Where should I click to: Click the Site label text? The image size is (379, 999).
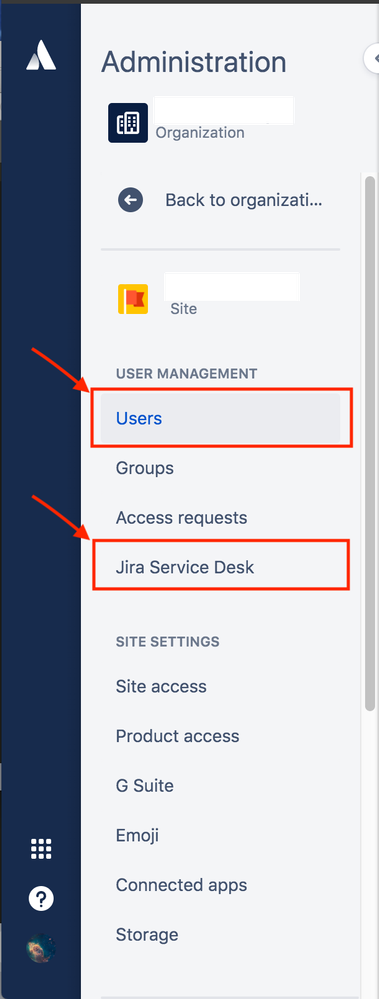[x=183, y=309]
